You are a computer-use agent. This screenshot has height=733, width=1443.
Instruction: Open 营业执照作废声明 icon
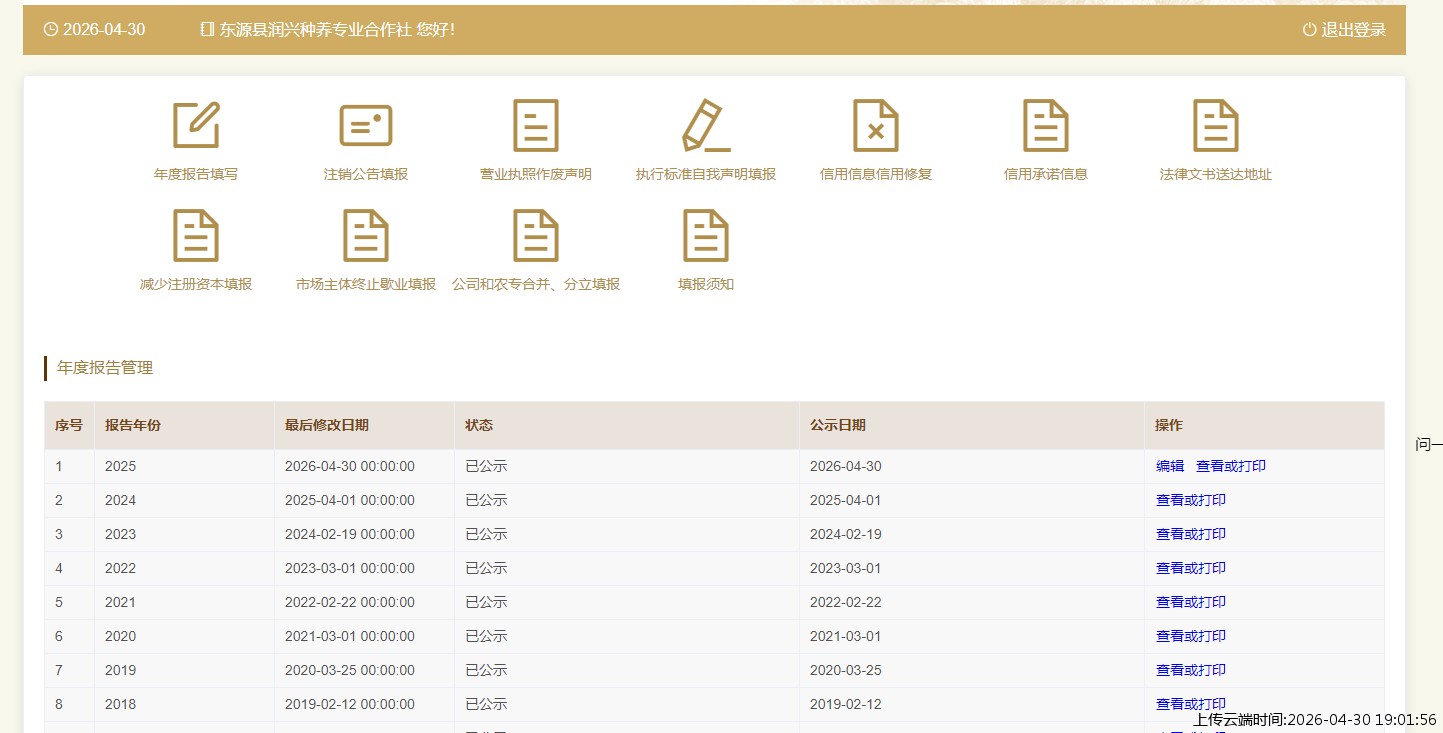pos(536,126)
